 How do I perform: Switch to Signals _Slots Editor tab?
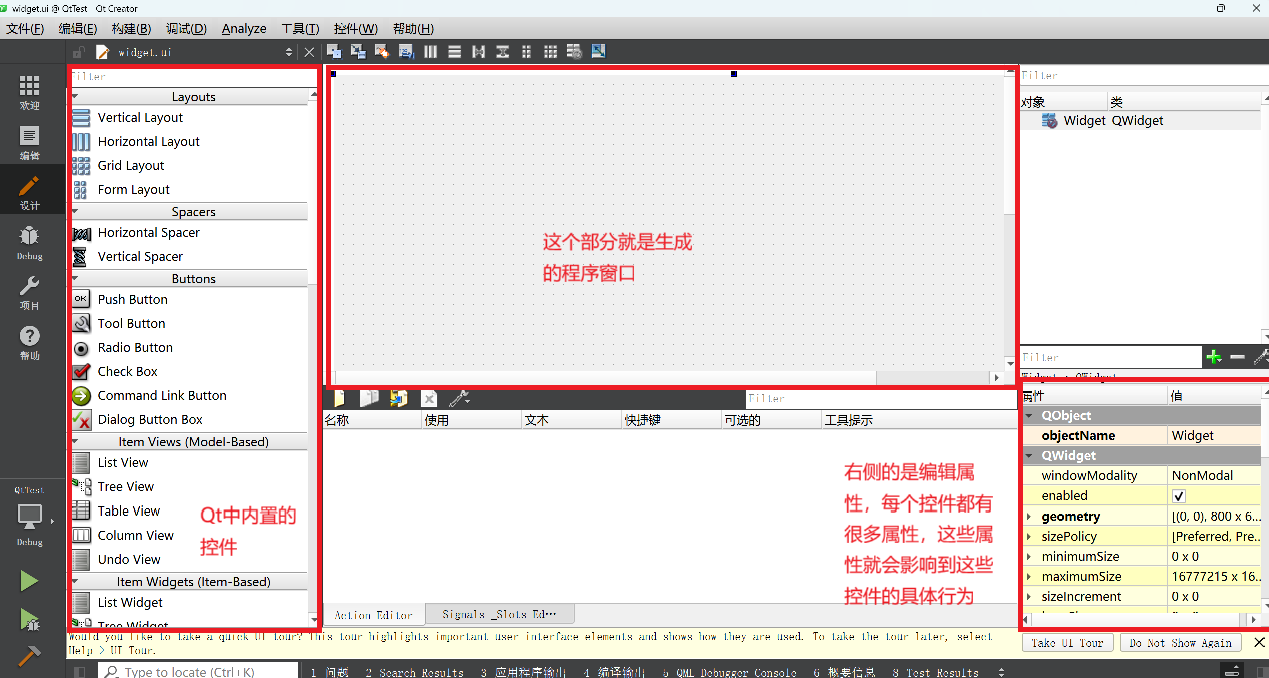(x=499, y=615)
